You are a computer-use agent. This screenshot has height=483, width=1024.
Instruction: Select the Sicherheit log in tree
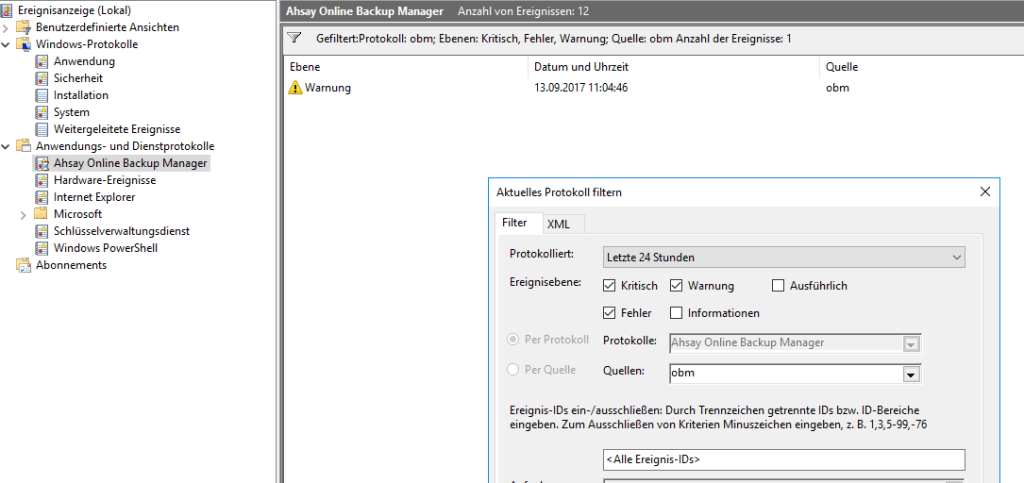[x=78, y=78]
